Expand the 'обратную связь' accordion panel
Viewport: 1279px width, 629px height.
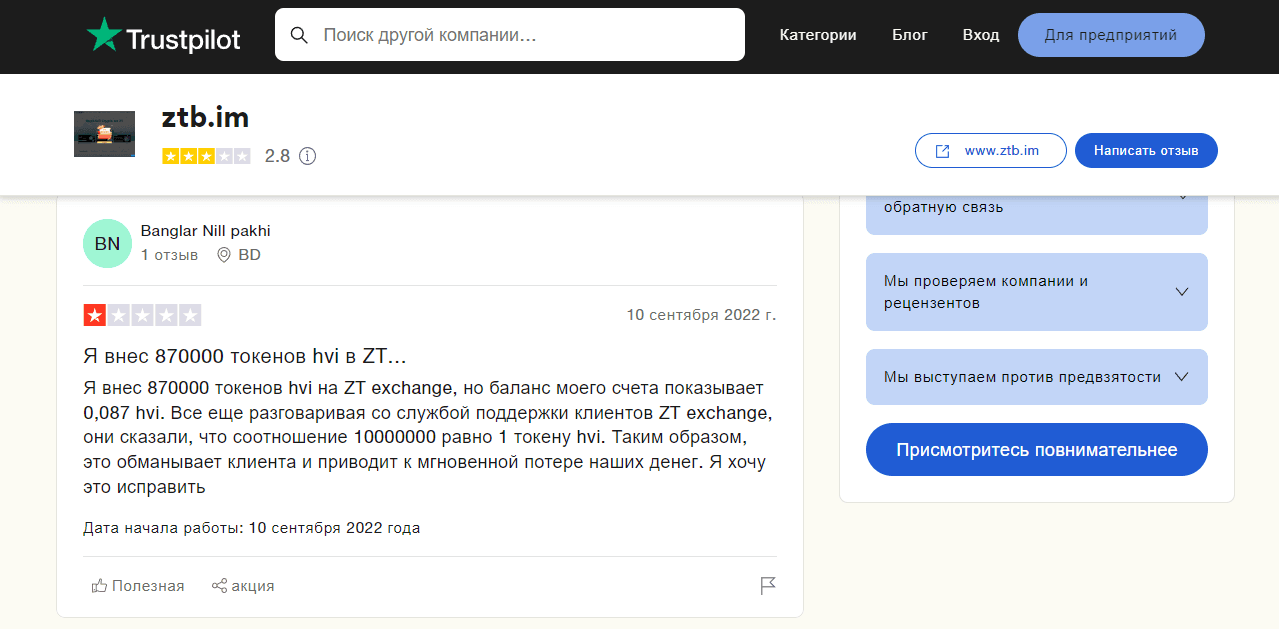1036,208
